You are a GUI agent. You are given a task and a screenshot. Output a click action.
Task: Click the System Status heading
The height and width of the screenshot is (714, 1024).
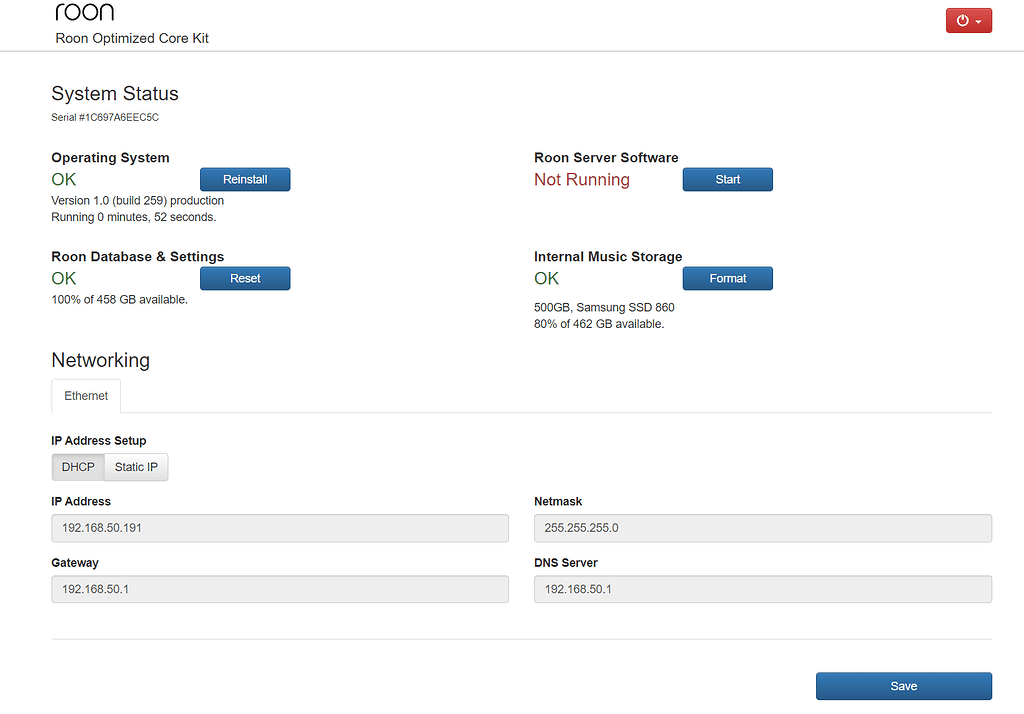pyautogui.click(x=114, y=93)
